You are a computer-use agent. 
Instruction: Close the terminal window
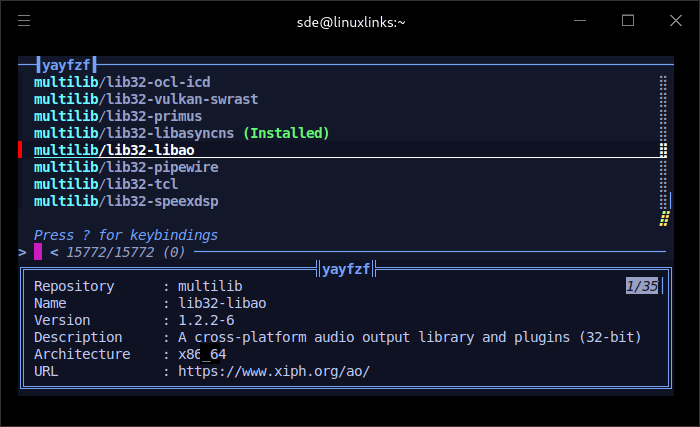pos(675,20)
